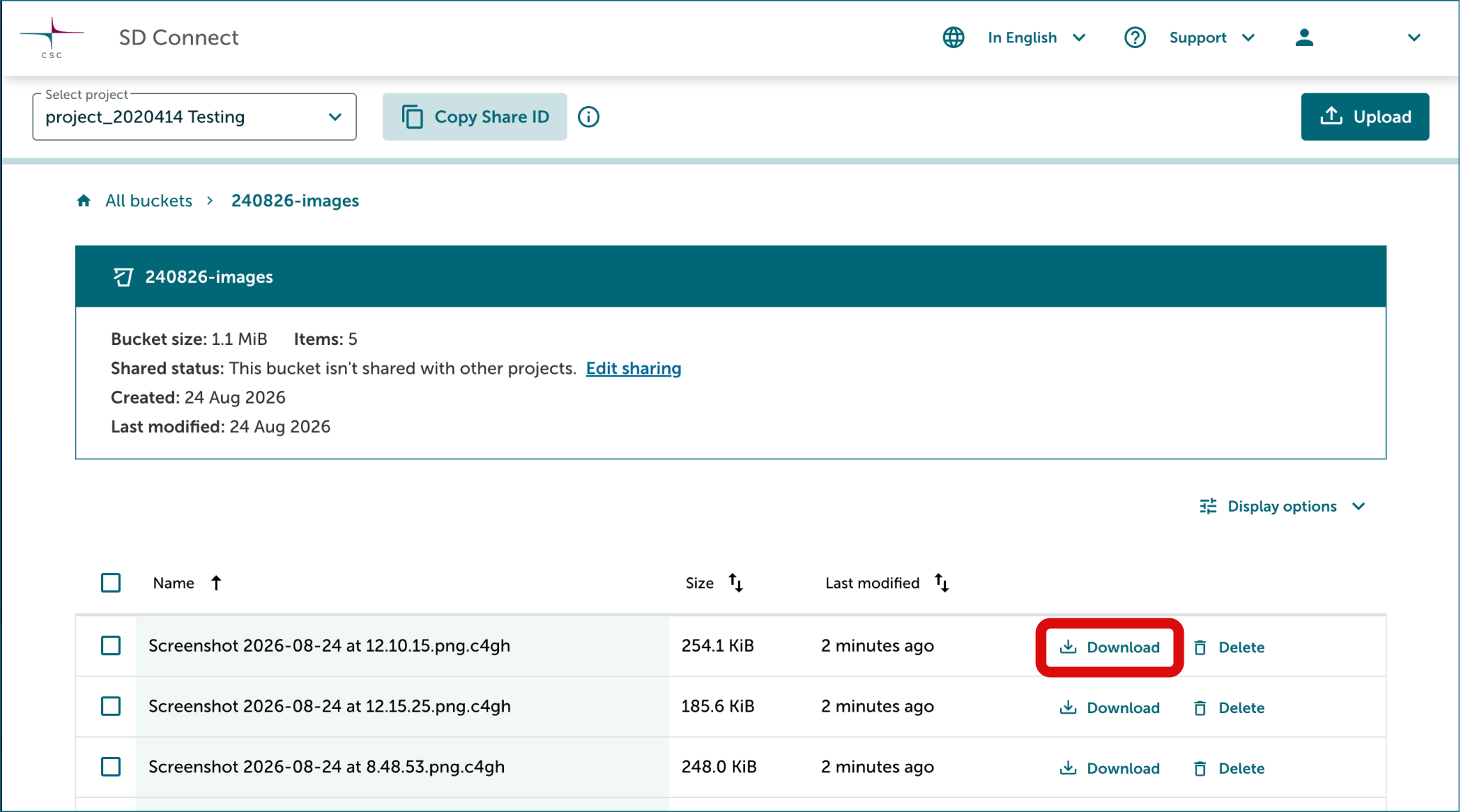Click the home icon in breadcrumb

coord(84,201)
